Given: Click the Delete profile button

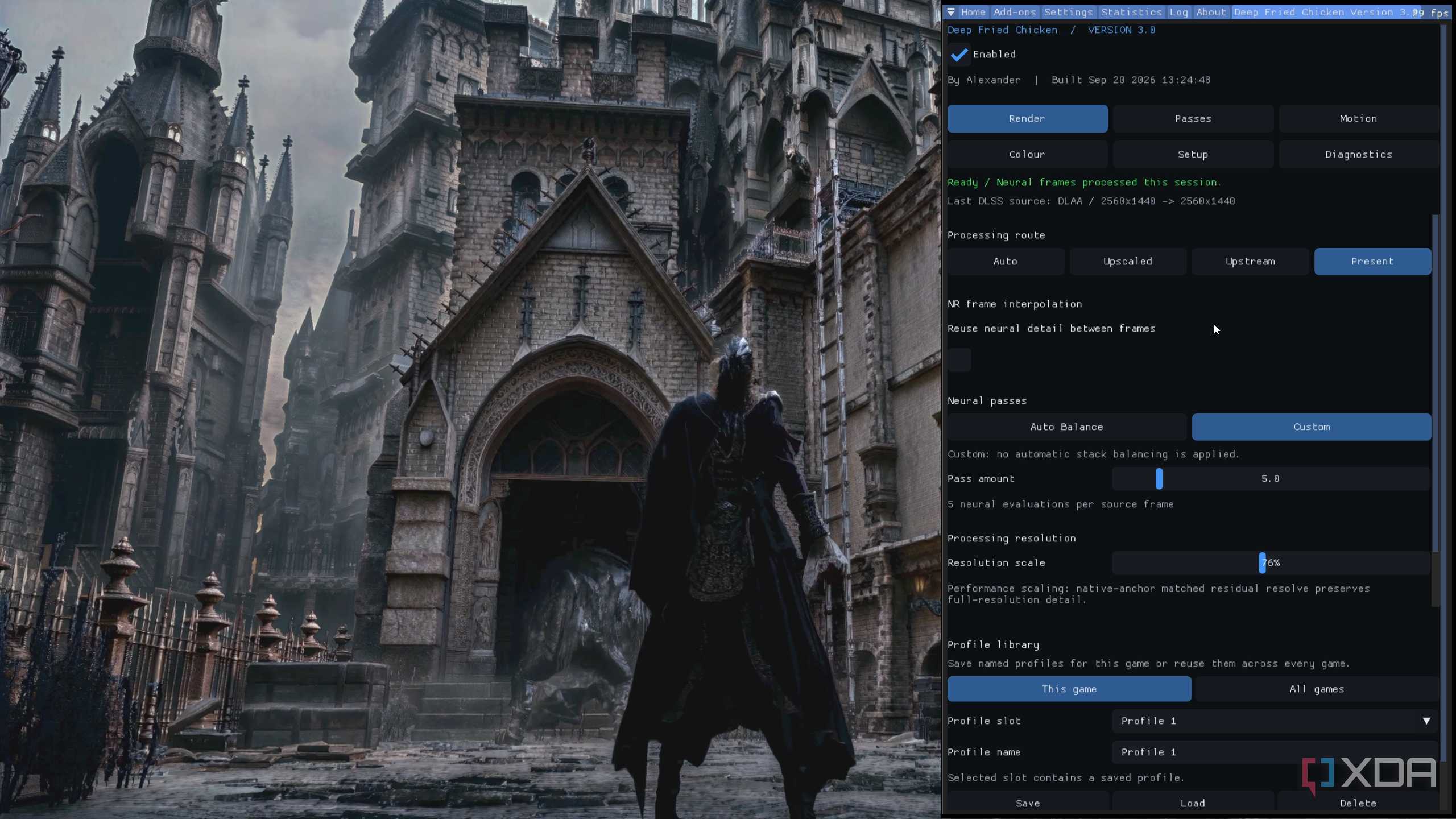Looking at the screenshot, I should coord(1358,802).
